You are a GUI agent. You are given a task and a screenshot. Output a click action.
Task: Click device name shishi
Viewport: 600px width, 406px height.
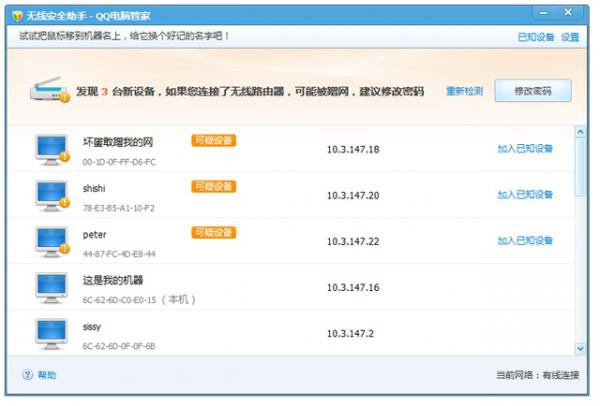(94, 188)
